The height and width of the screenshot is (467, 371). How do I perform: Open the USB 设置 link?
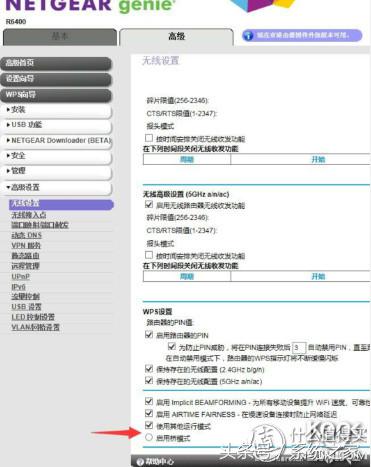(x=27, y=307)
